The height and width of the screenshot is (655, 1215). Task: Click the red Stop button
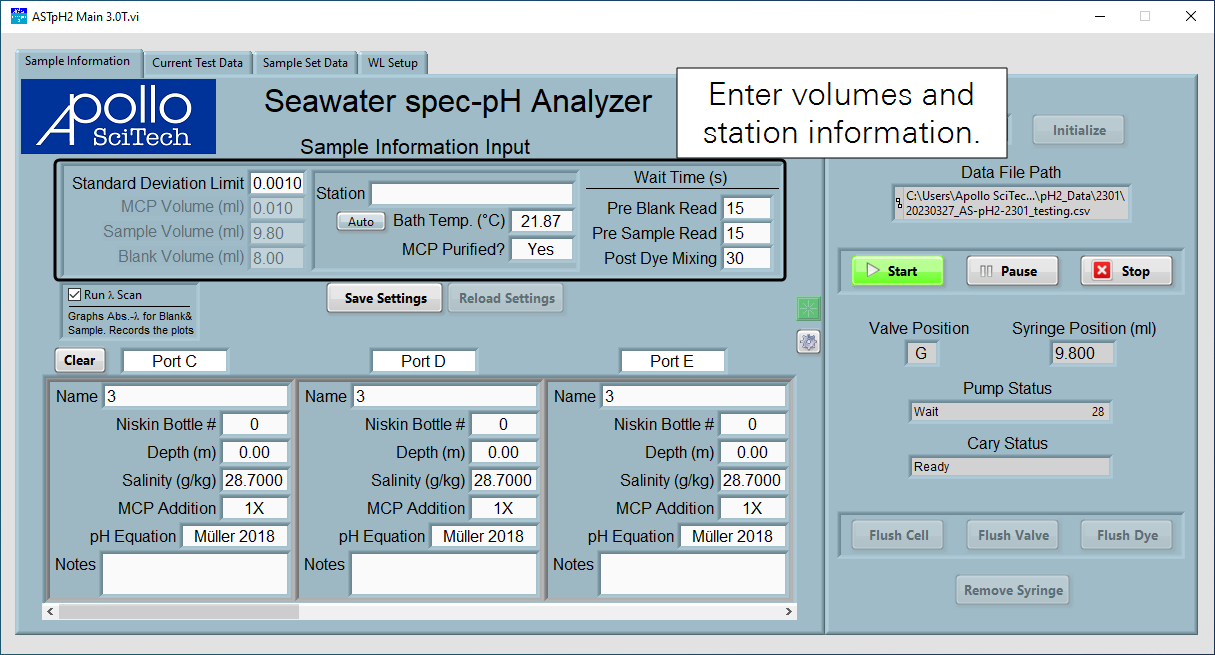click(1126, 271)
